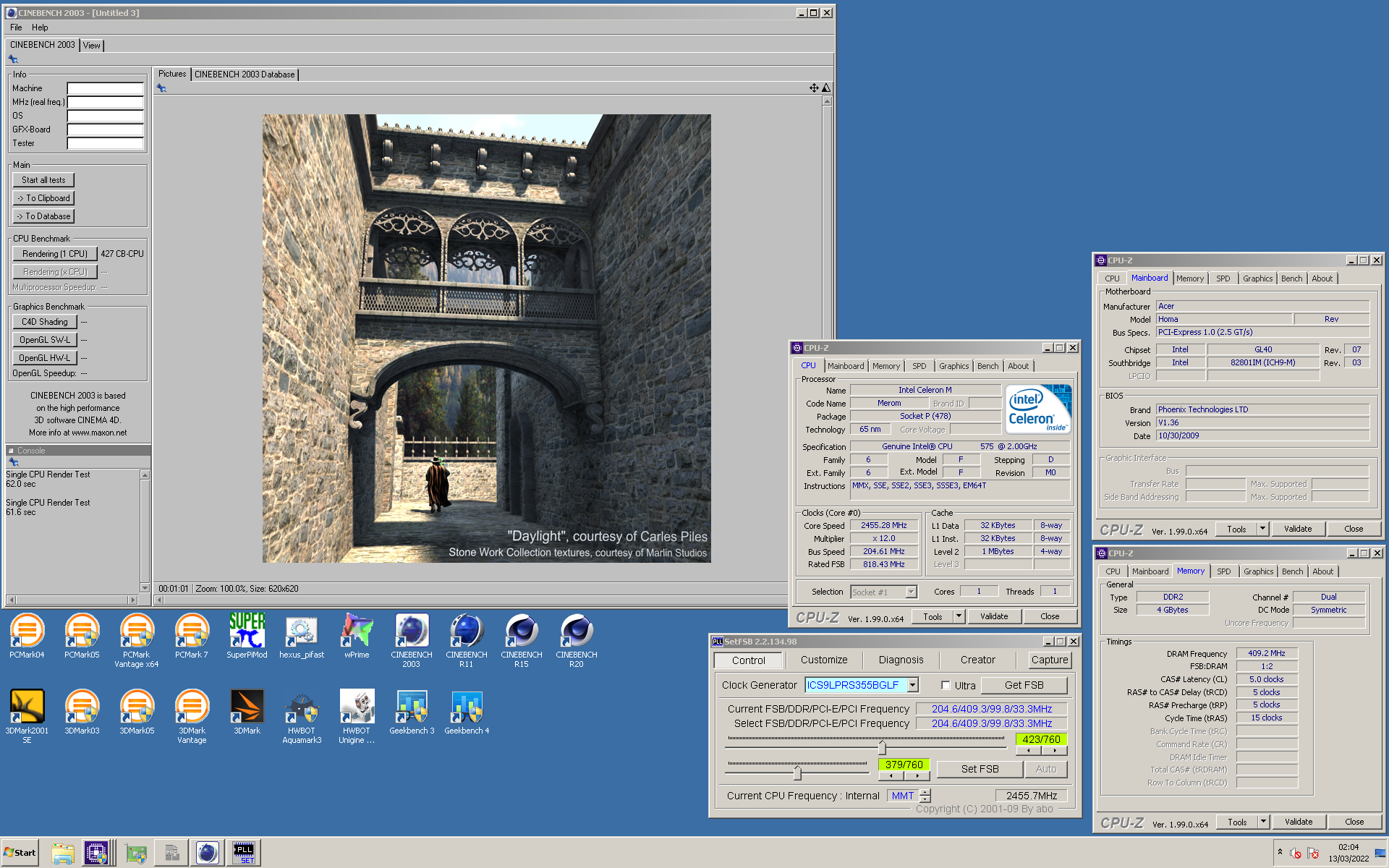Viewport: 1389px width, 868px height.
Task: Open File Explorer from the taskbar
Action: pos(63,853)
